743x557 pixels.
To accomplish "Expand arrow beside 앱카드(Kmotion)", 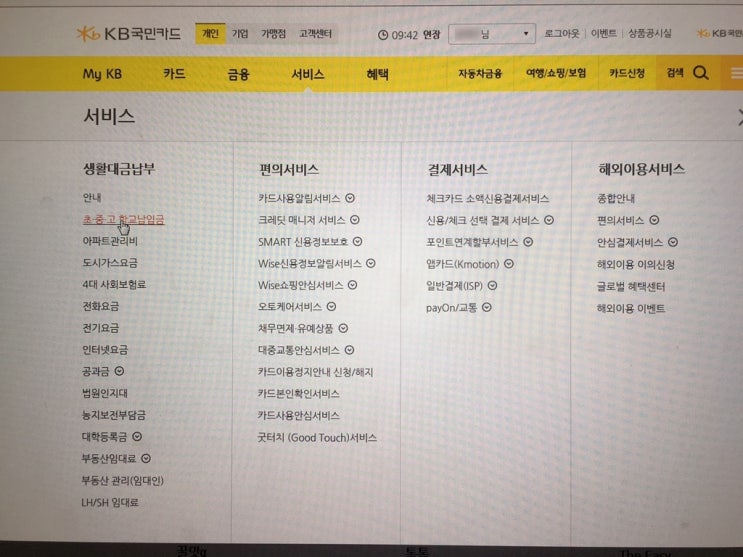I will click(508, 264).
